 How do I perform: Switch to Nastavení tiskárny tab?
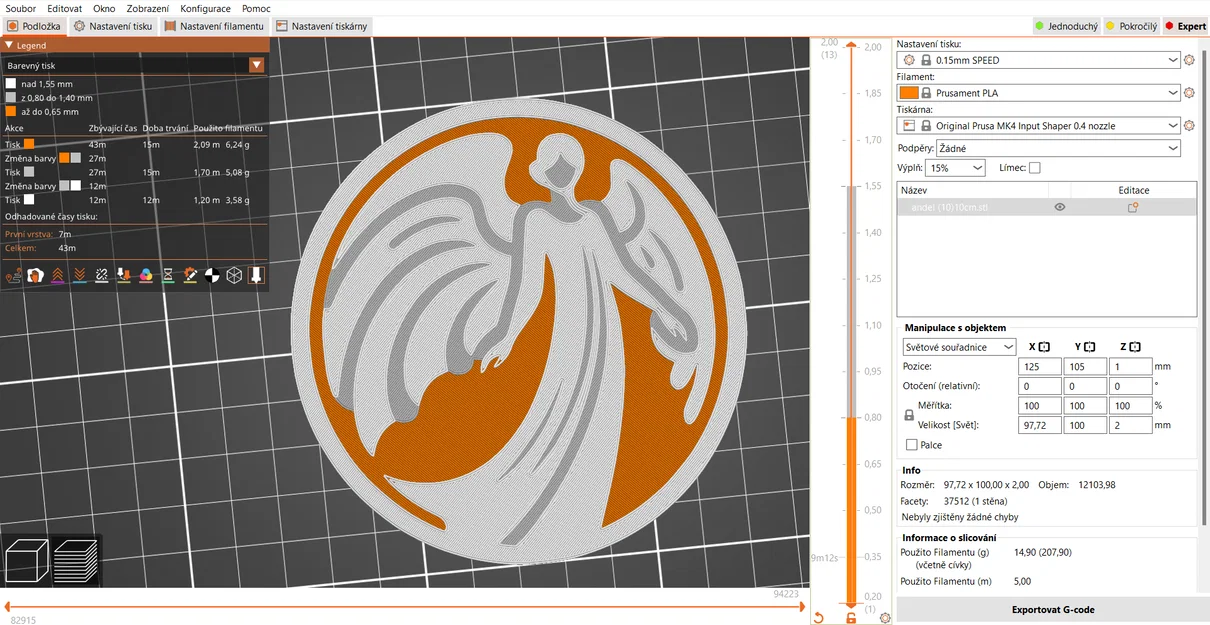point(323,26)
